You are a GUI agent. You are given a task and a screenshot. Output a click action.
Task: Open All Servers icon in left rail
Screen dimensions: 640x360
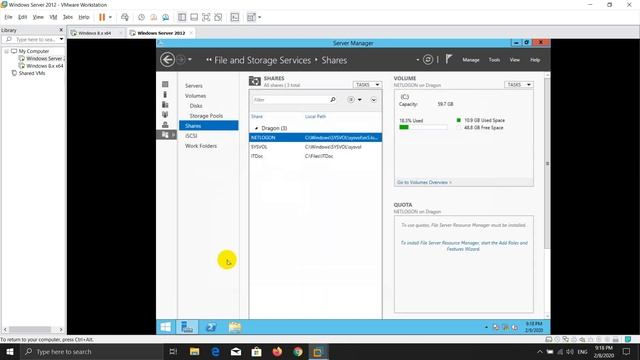pyautogui.click(x=165, y=104)
